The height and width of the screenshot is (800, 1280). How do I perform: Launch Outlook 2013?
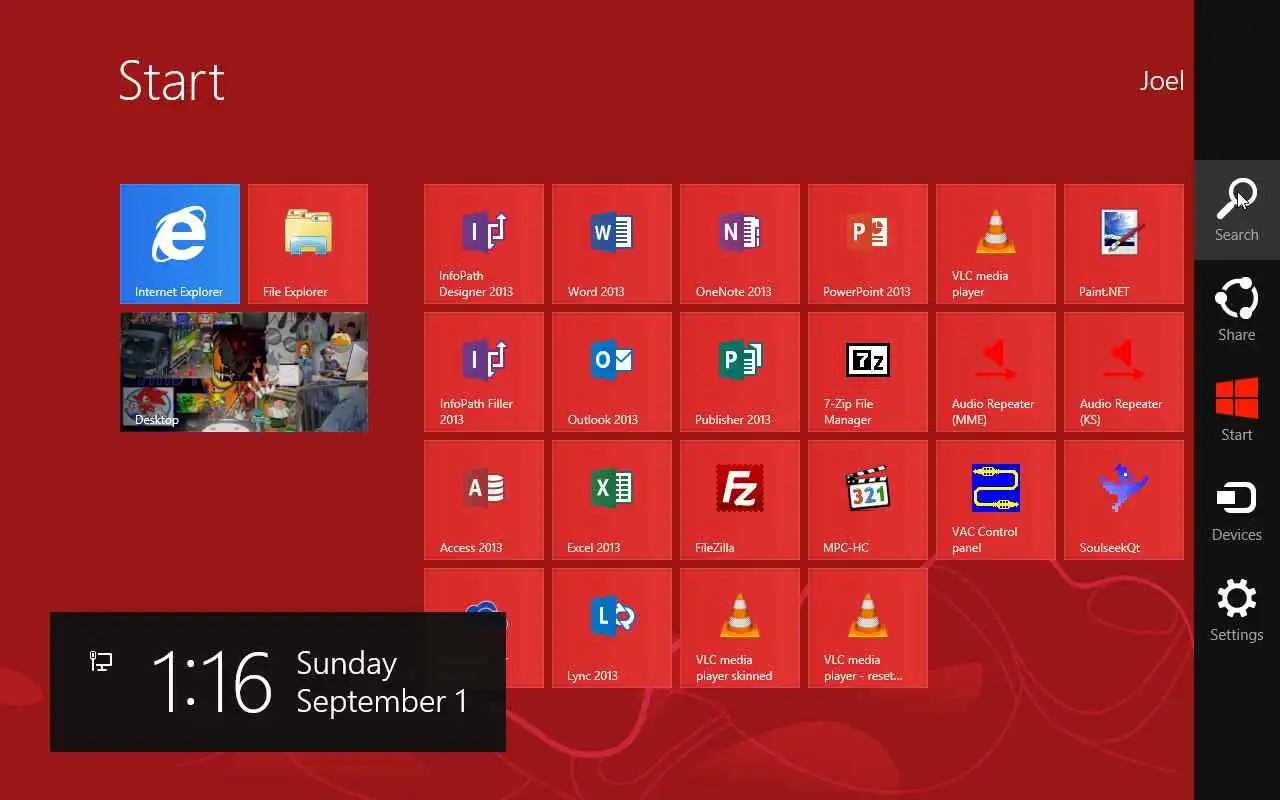[x=612, y=372]
